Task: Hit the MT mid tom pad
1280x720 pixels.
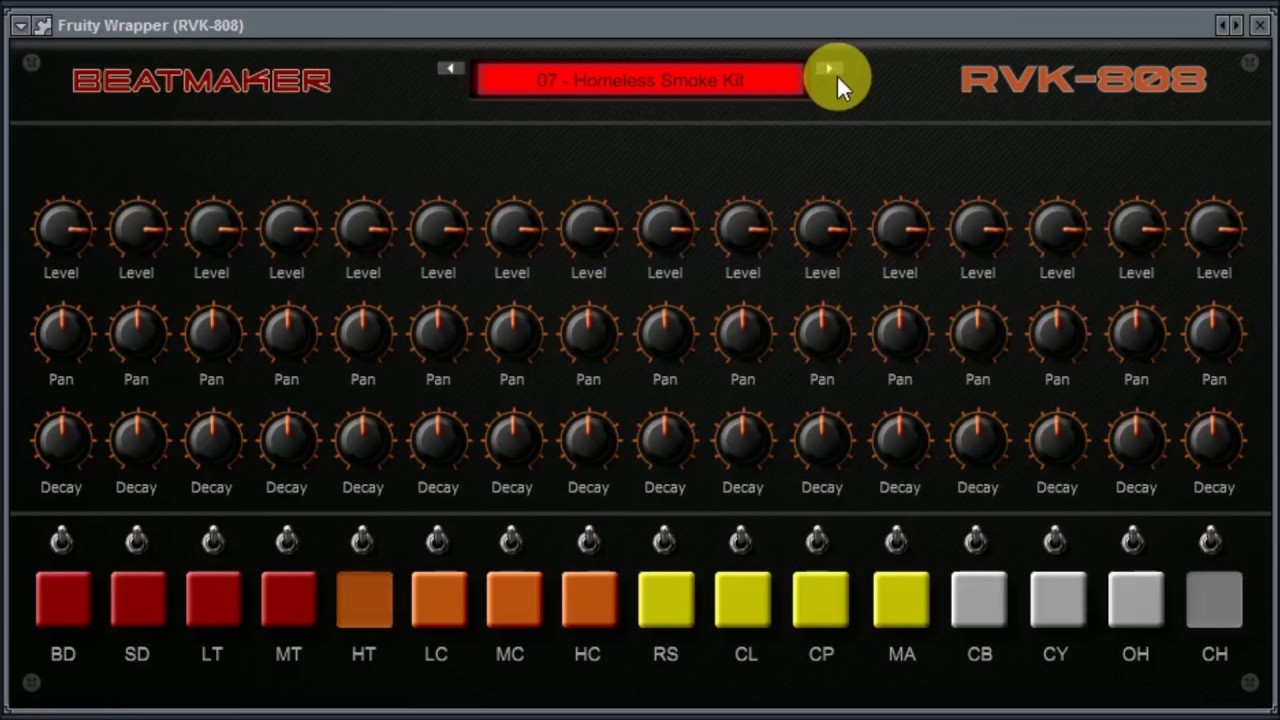Action: (x=288, y=599)
